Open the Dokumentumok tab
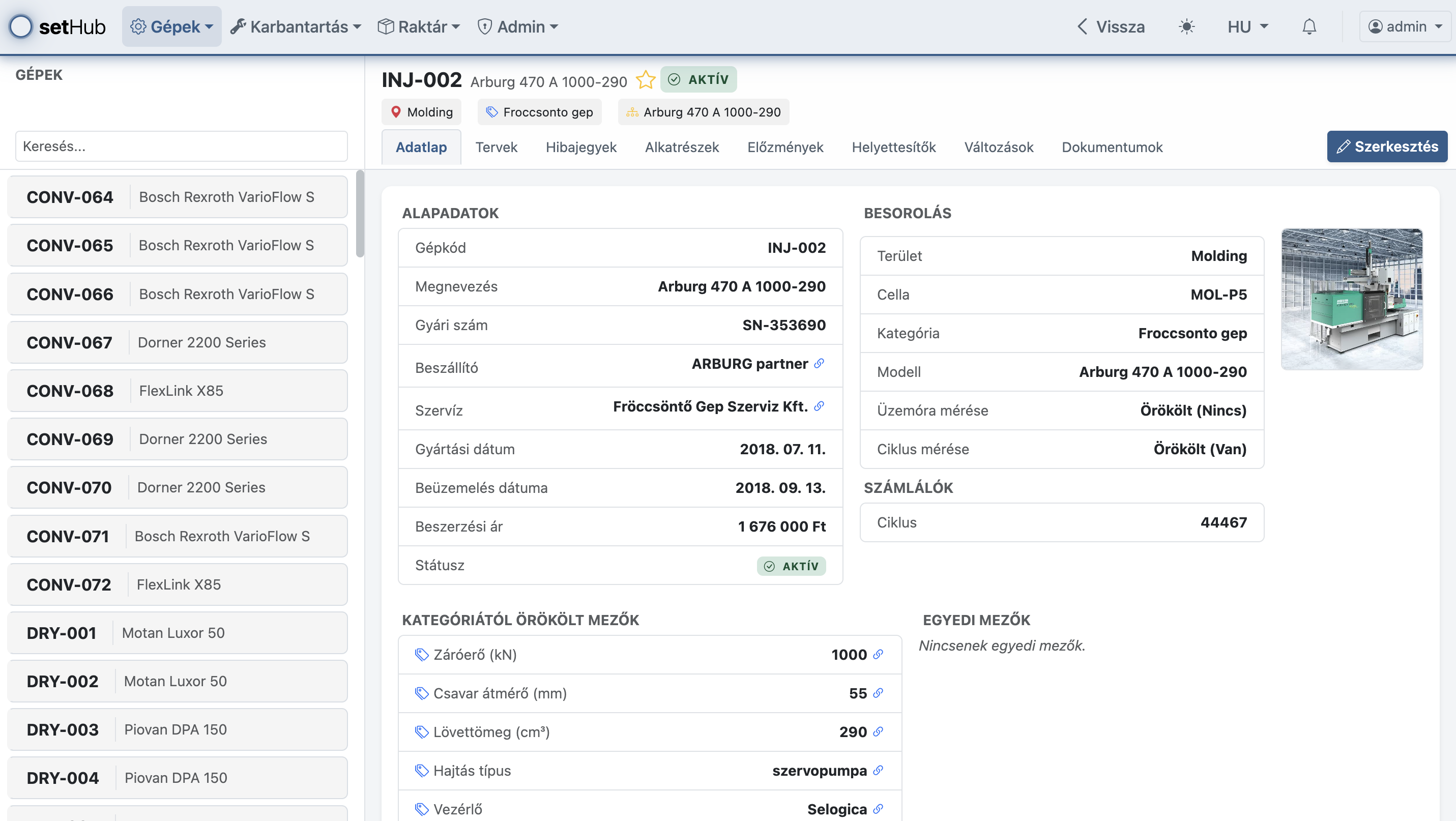This screenshot has width=1456, height=821. click(x=1112, y=148)
